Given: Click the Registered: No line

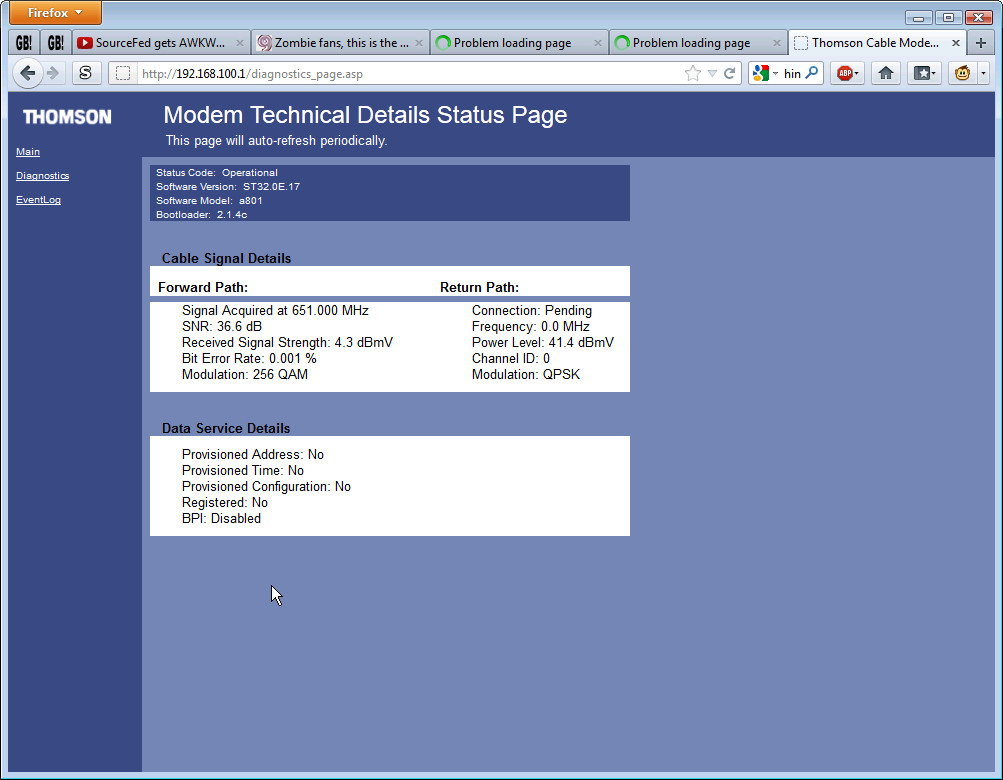Looking at the screenshot, I should click(225, 502).
